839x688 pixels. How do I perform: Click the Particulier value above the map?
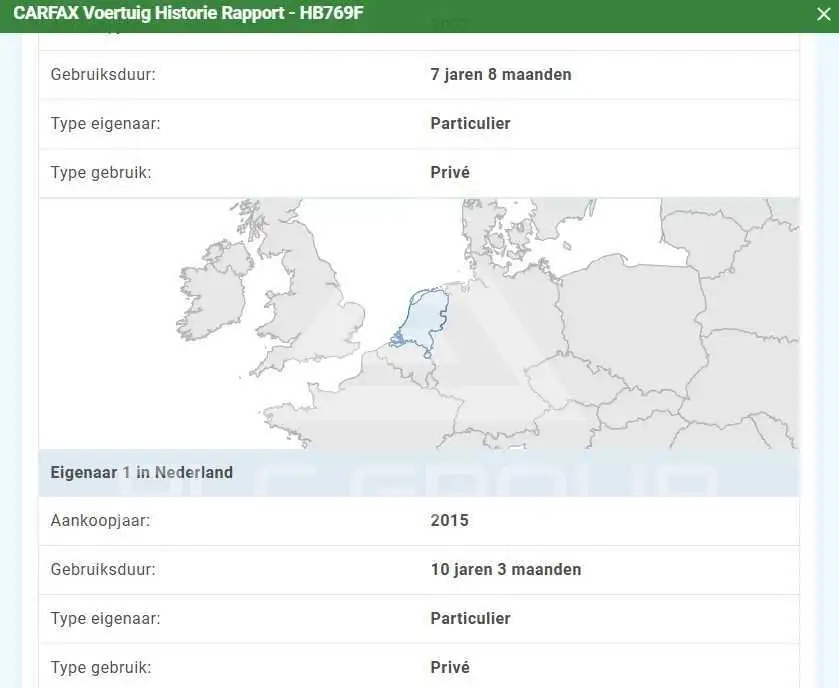point(470,124)
